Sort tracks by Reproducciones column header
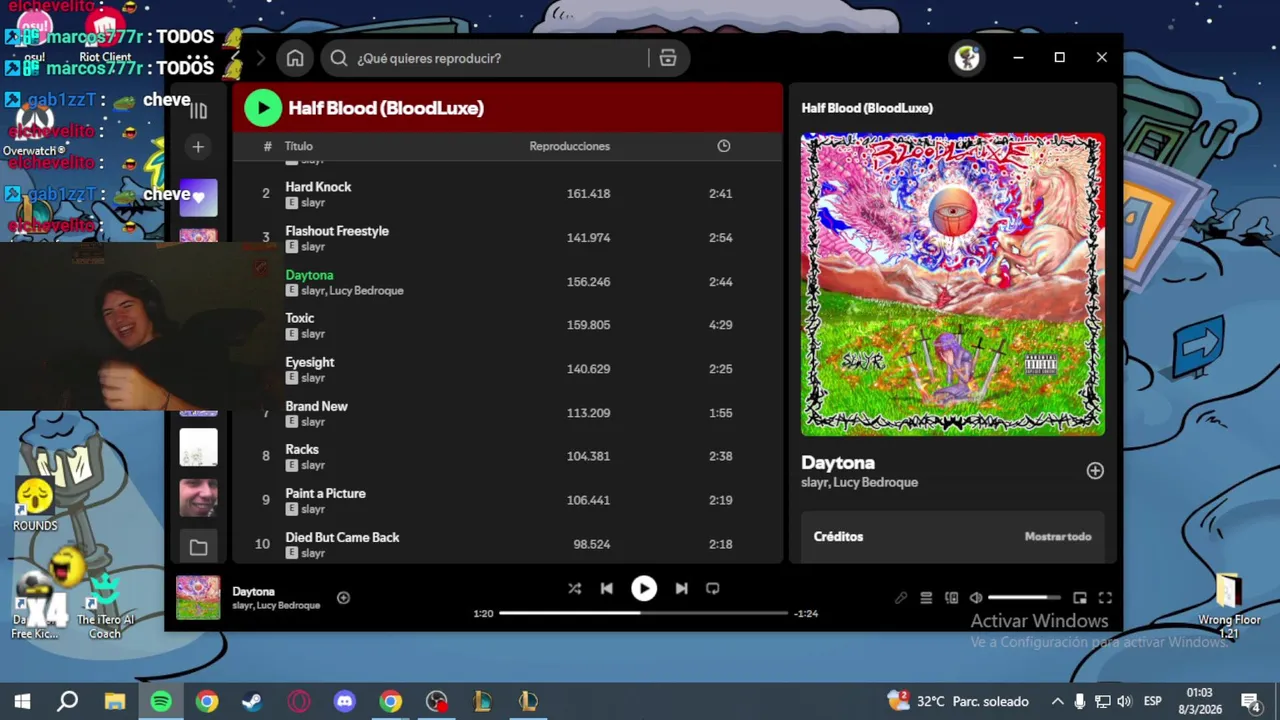1280x720 pixels. [569, 146]
